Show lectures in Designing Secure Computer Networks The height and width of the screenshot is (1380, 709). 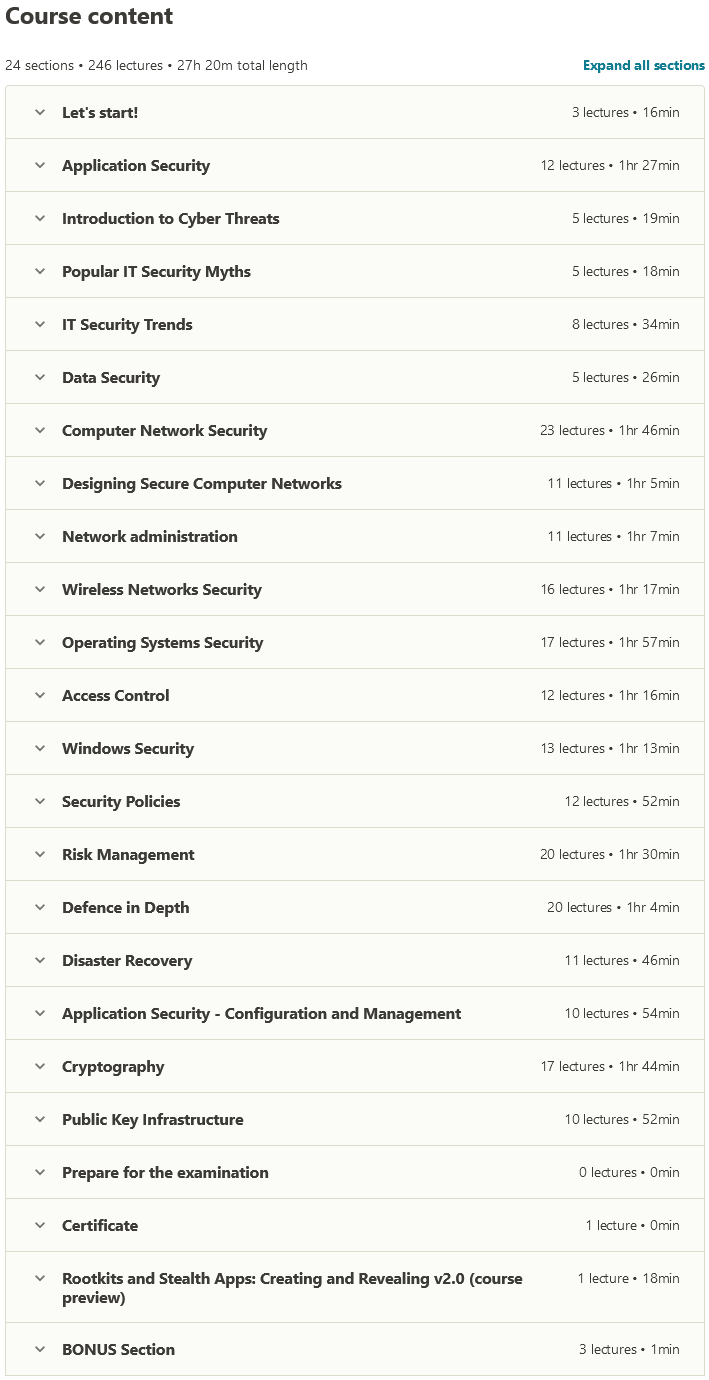coord(202,483)
